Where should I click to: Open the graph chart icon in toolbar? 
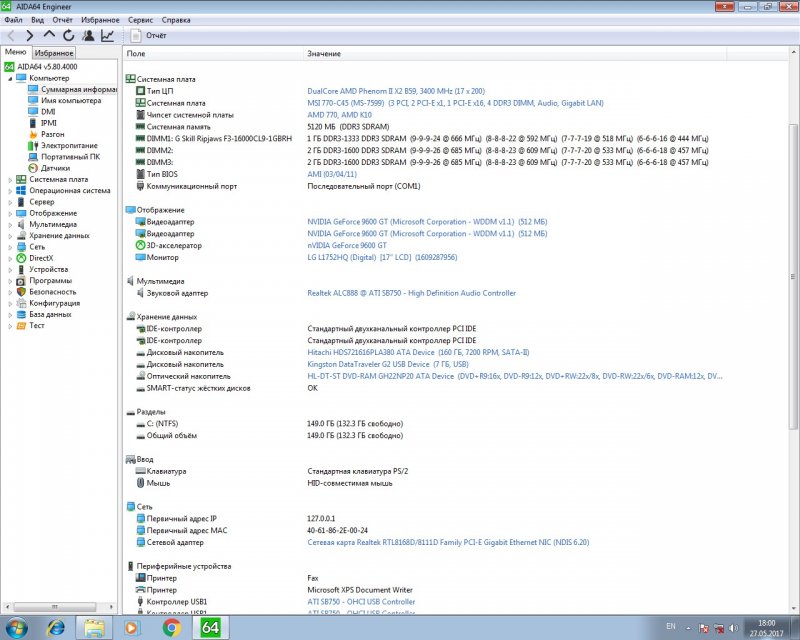pos(107,35)
